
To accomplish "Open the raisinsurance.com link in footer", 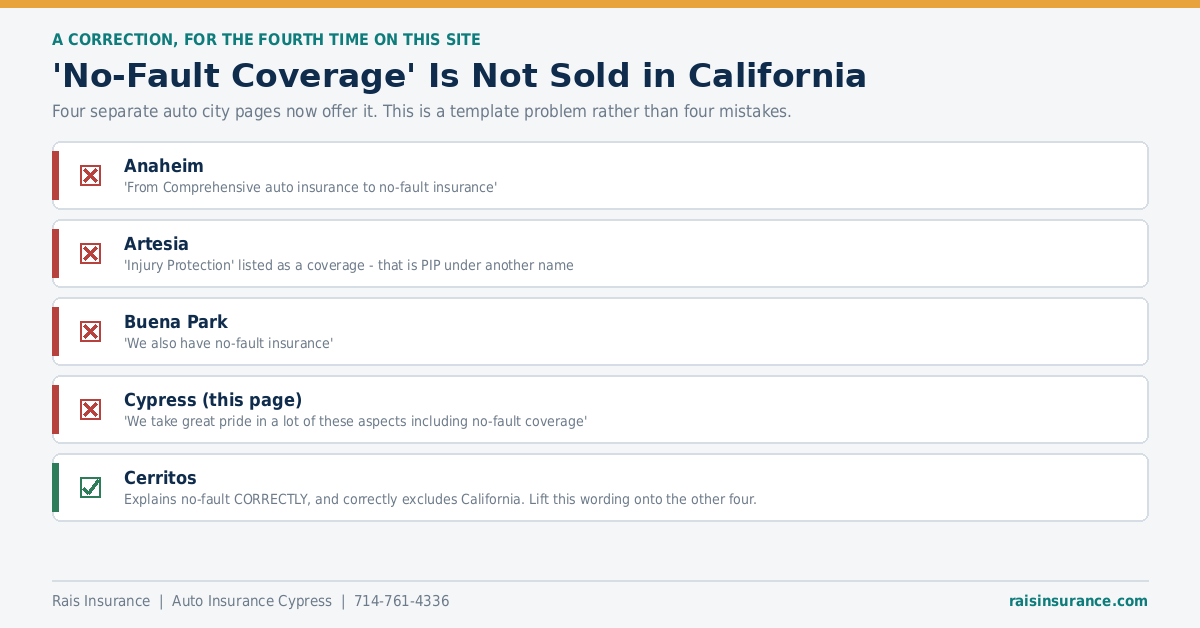I will [1078, 601].
